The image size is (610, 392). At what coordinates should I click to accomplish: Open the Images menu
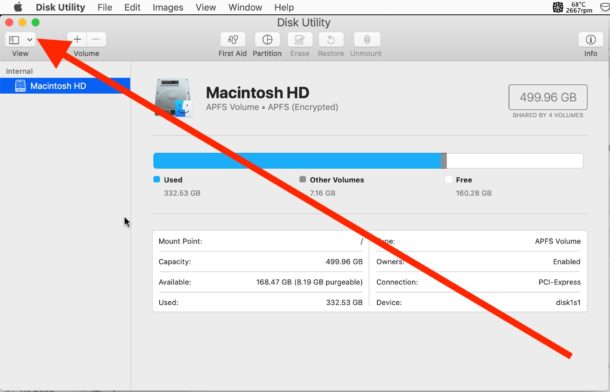[x=168, y=7]
